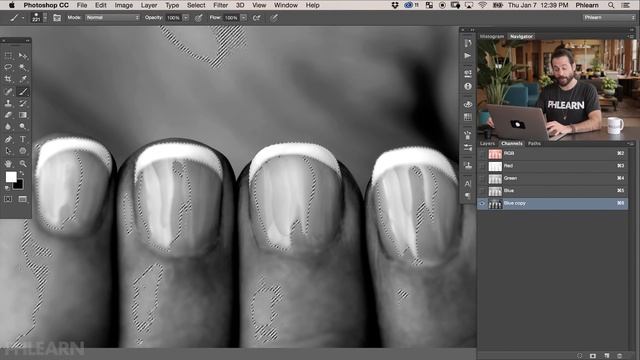Select the Gradient tool
The height and width of the screenshot is (360, 640).
[23, 115]
